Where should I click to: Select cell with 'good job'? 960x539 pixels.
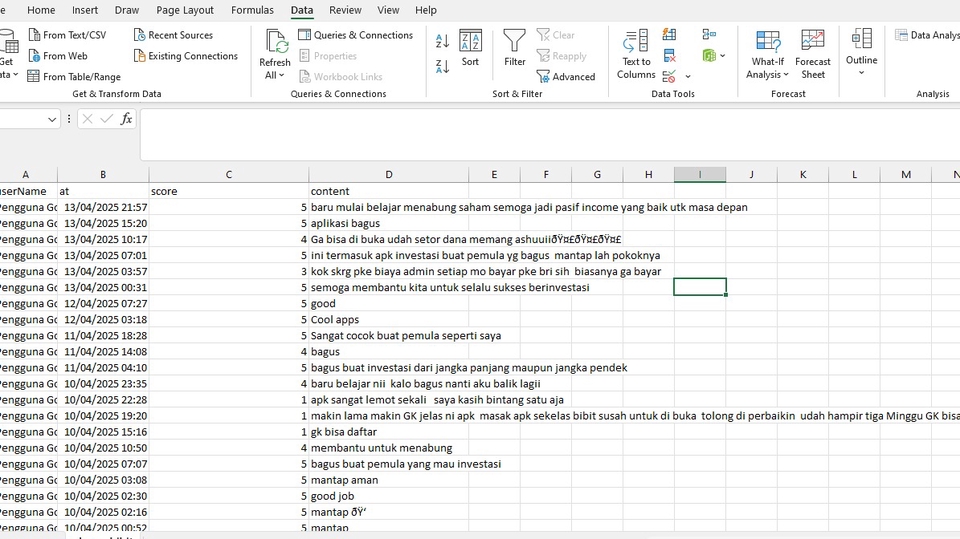click(389, 496)
